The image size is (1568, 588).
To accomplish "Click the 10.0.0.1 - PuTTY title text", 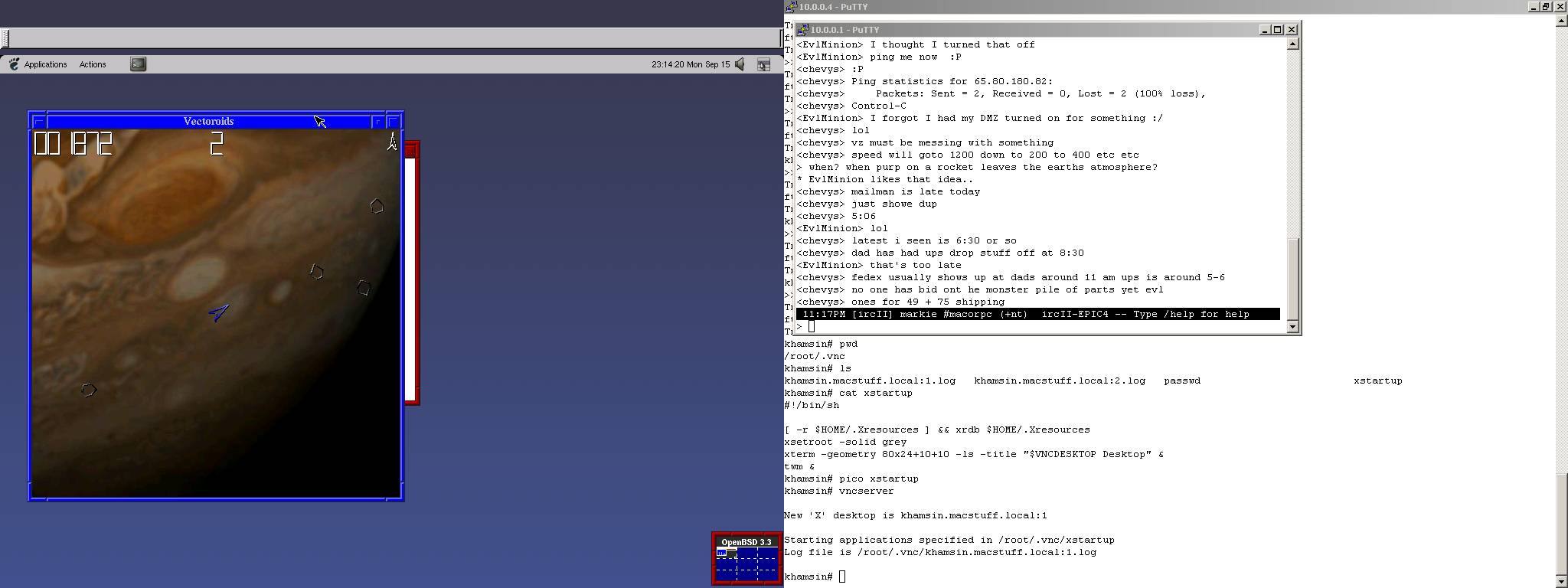I will (845, 30).
